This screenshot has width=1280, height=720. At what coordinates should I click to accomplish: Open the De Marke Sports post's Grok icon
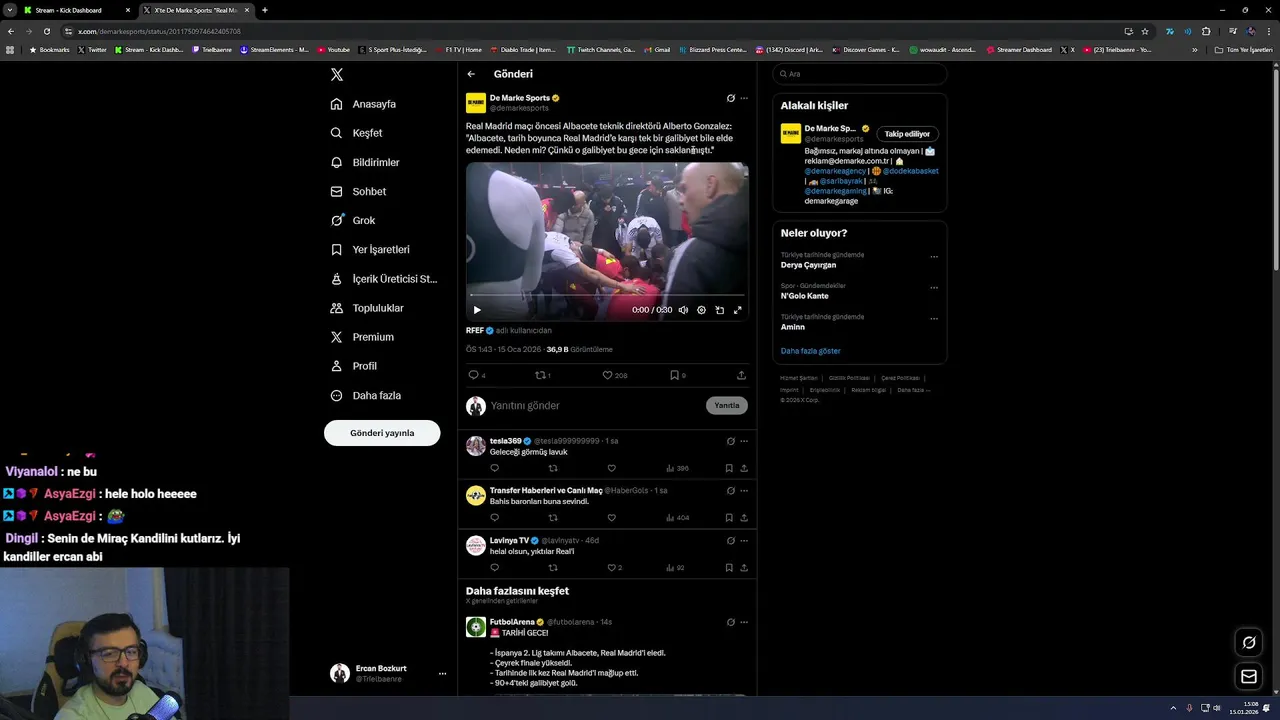pyautogui.click(x=730, y=98)
